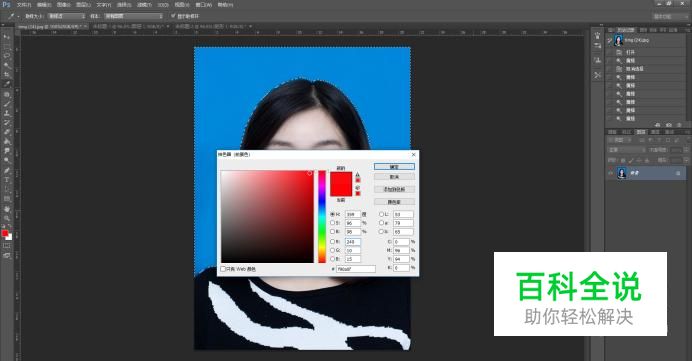Viewport: 692px width, 361px height.
Task: Create new document from current history state
Action: (658, 125)
